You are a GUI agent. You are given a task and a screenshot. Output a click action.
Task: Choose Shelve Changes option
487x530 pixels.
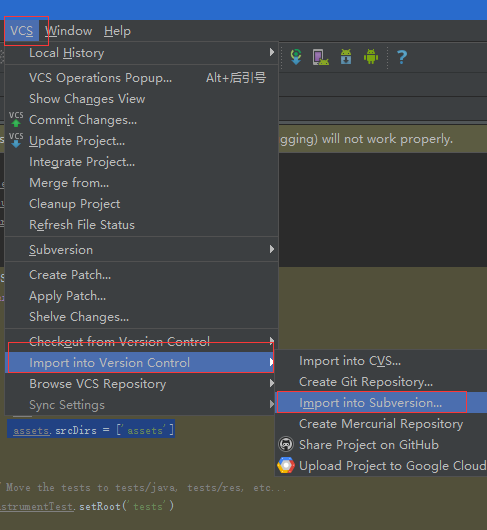coord(141,317)
